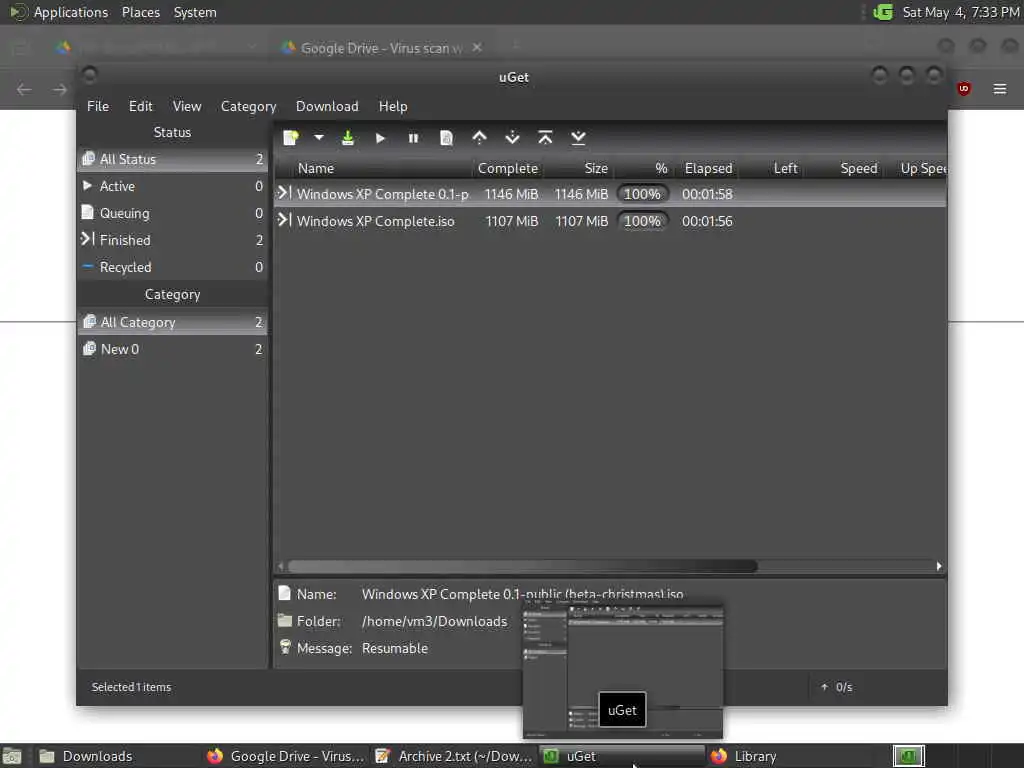The image size is (1024, 768).
Task: Open the Help menu
Action: click(x=393, y=106)
